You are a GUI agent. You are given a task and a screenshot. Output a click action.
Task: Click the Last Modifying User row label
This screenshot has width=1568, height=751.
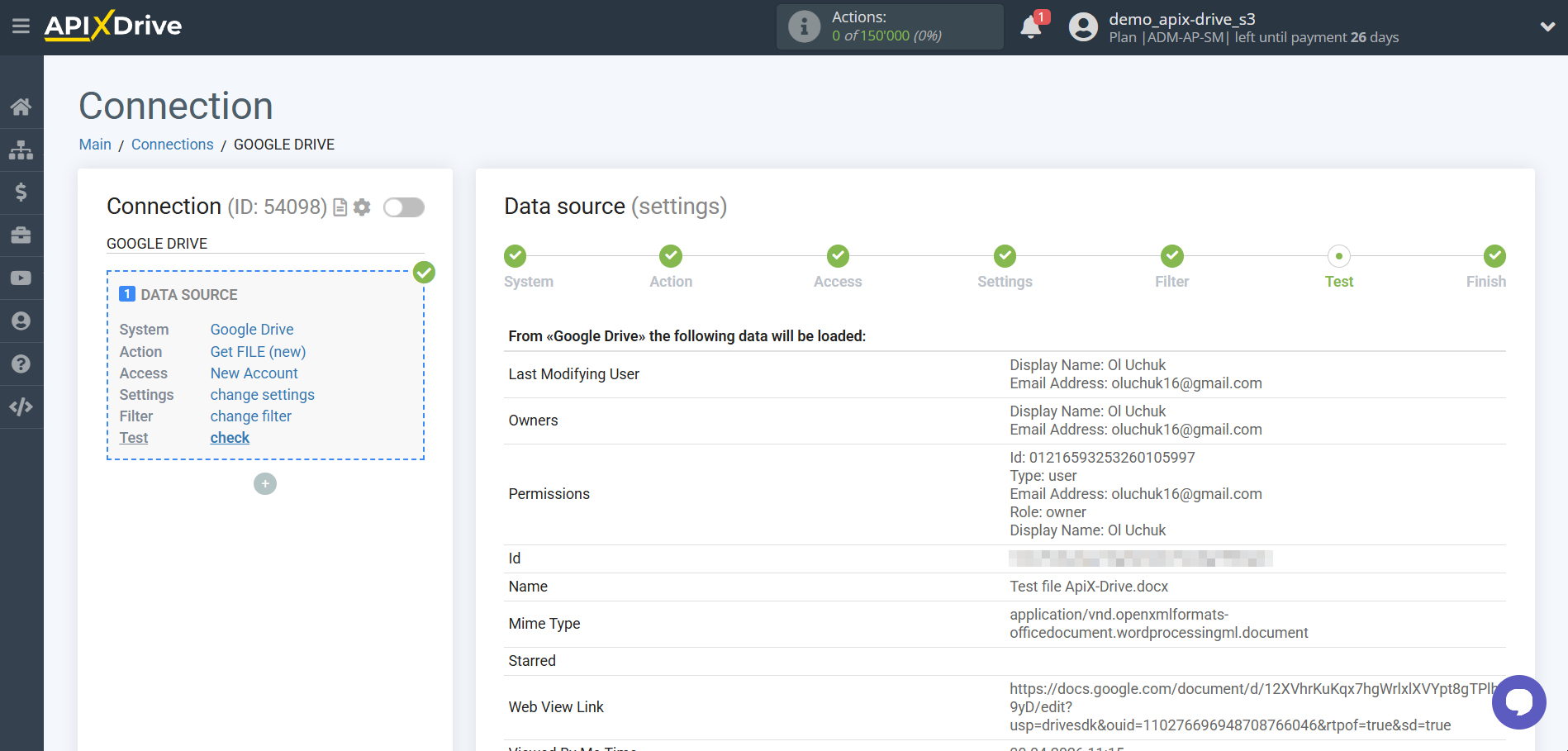pos(573,374)
